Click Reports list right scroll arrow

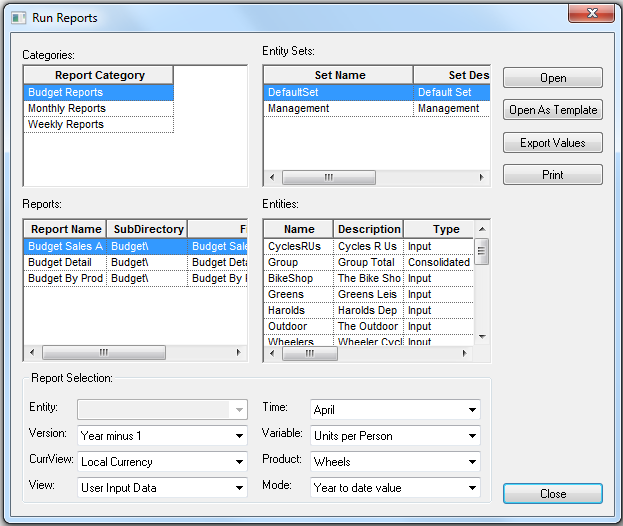tap(238, 352)
